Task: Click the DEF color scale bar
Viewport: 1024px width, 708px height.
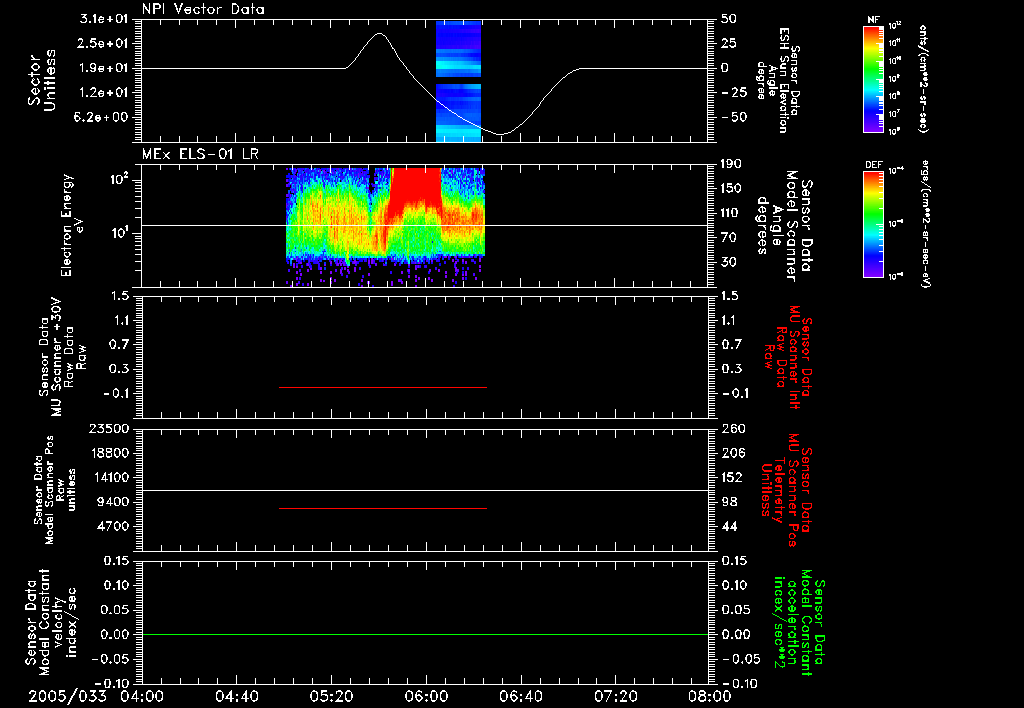Action: click(x=874, y=223)
